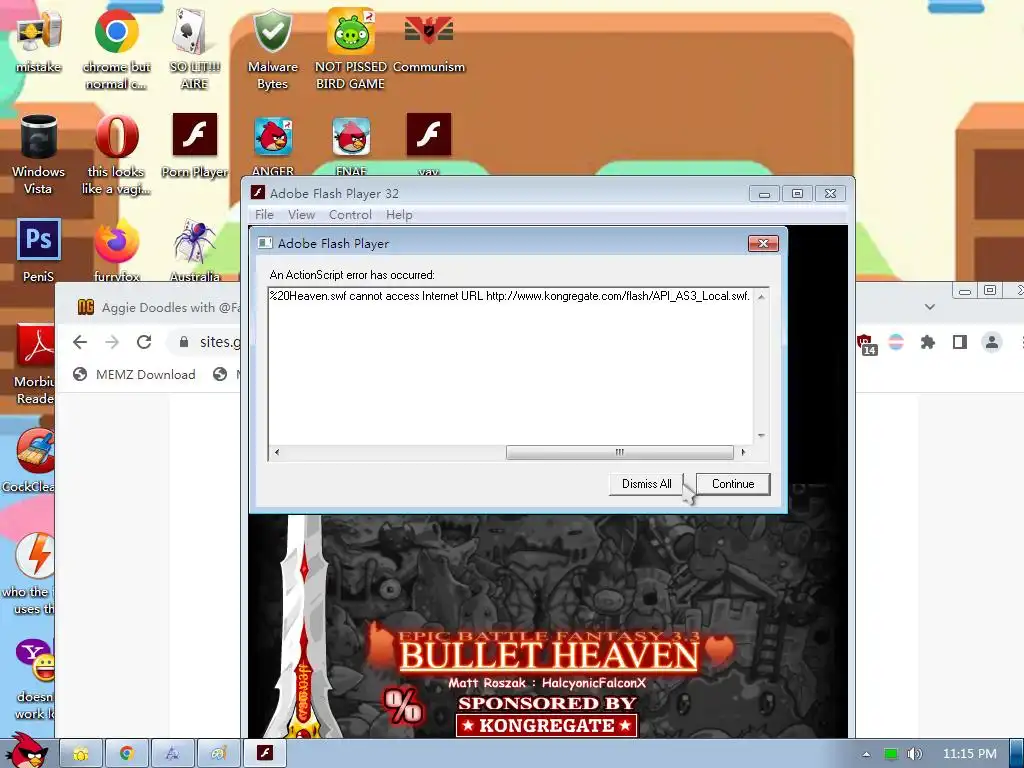Open the orange lightning bolt desktop icon
Viewport: 1024px width, 768px height.
click(31, 572)
